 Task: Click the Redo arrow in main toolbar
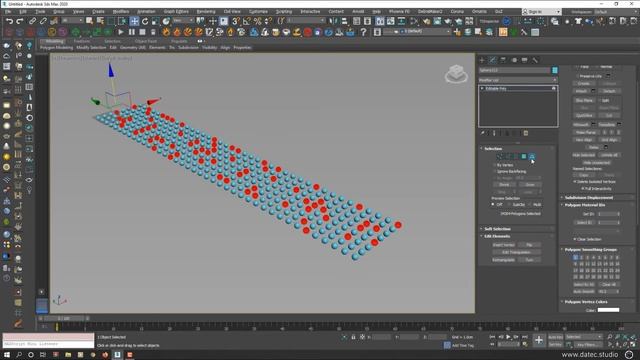click(x=19, y=21)
